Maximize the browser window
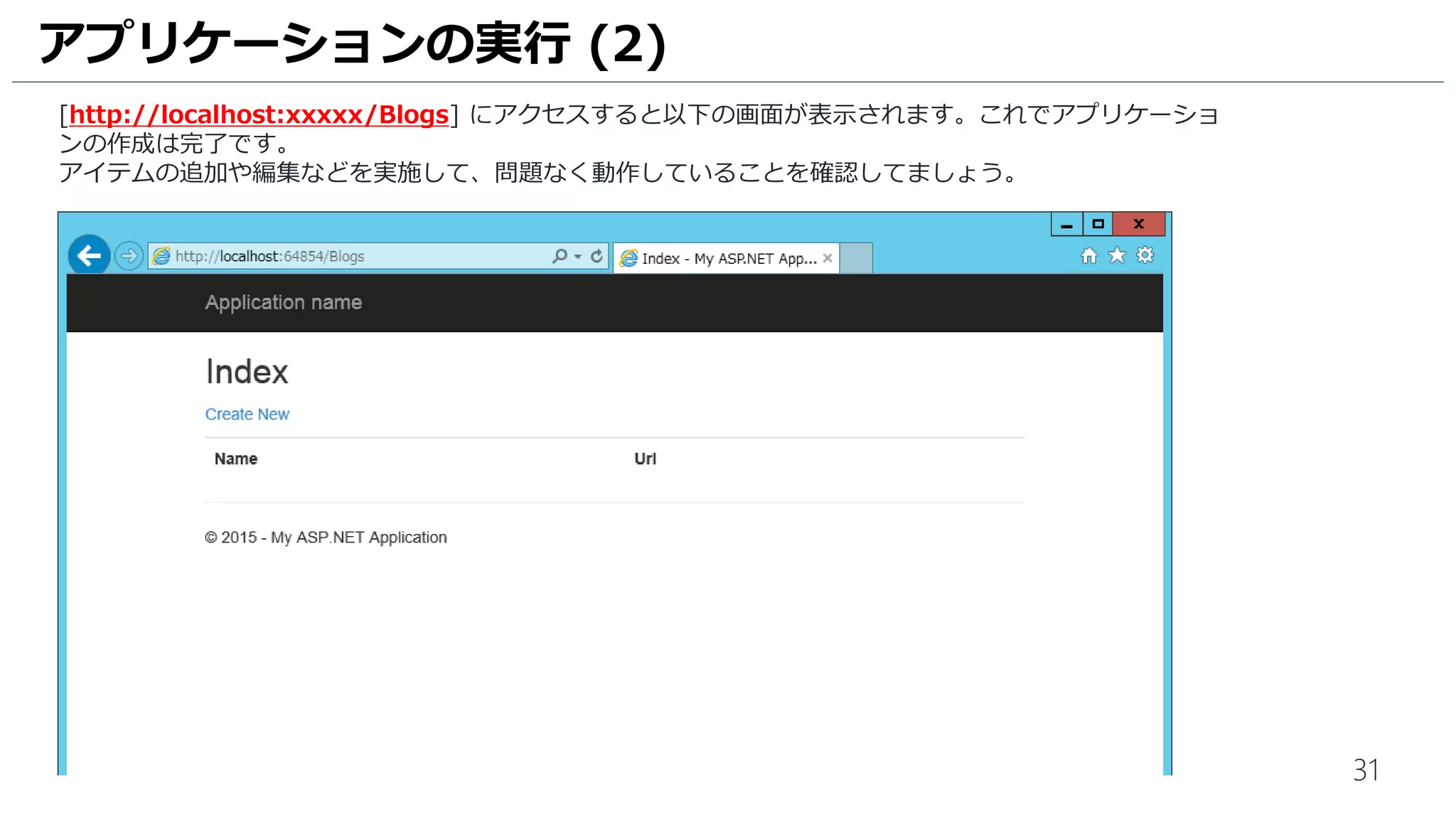1456x819 pixels. pyautogui.click(x=1098, y=225)
